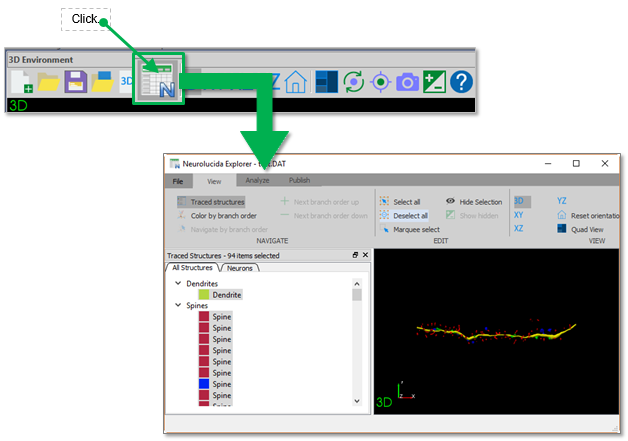Click the green Dendrite color swatch

pyautogui.click(x=204, y=295)
